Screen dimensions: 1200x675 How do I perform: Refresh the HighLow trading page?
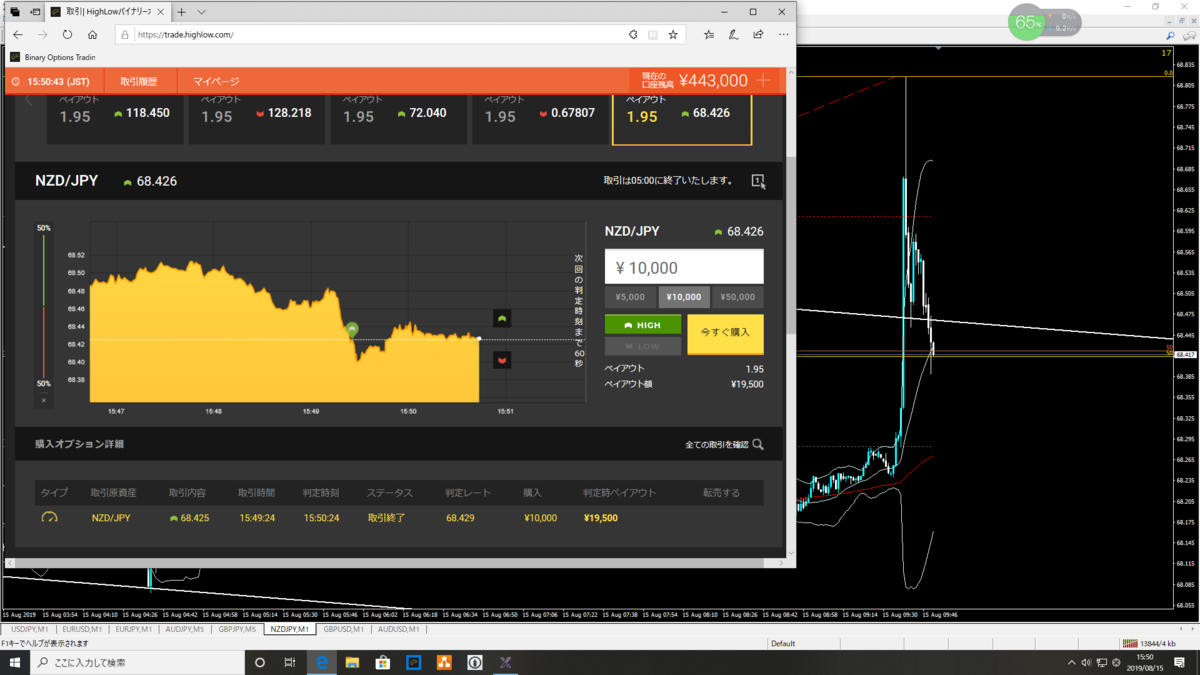click(67, 34)
